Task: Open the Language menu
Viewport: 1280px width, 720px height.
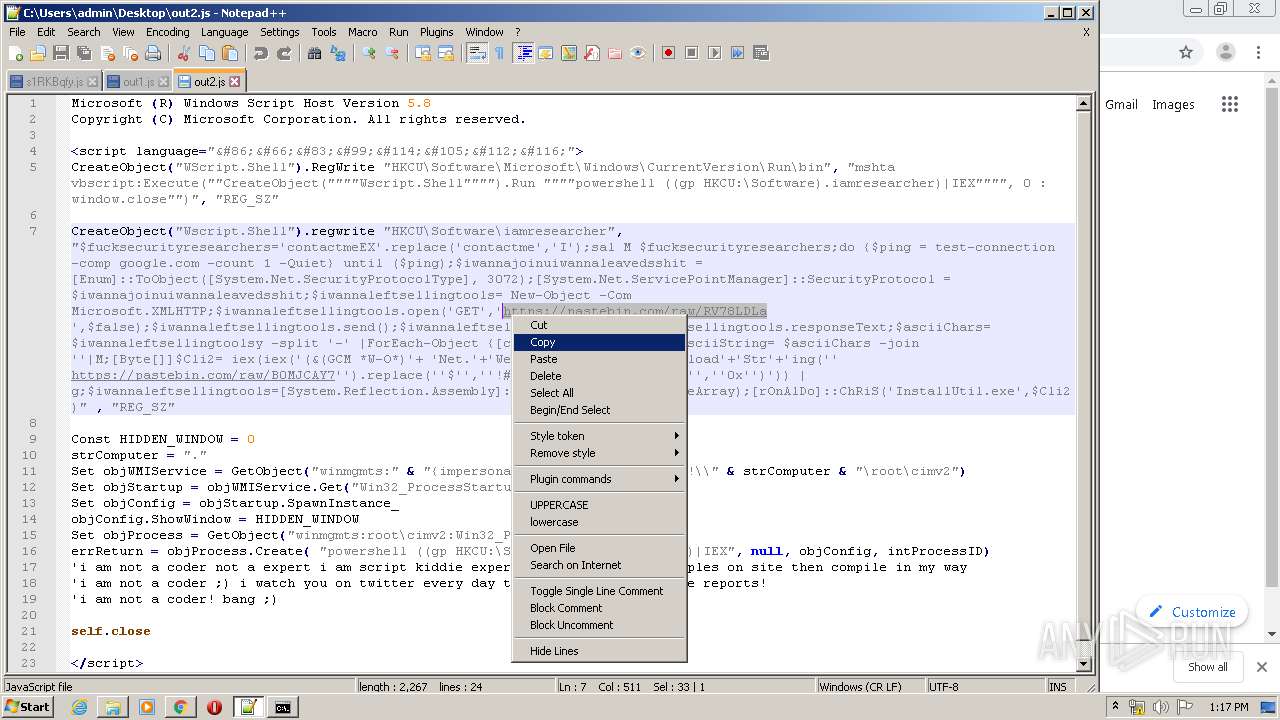Action: (x=224, y=32)
